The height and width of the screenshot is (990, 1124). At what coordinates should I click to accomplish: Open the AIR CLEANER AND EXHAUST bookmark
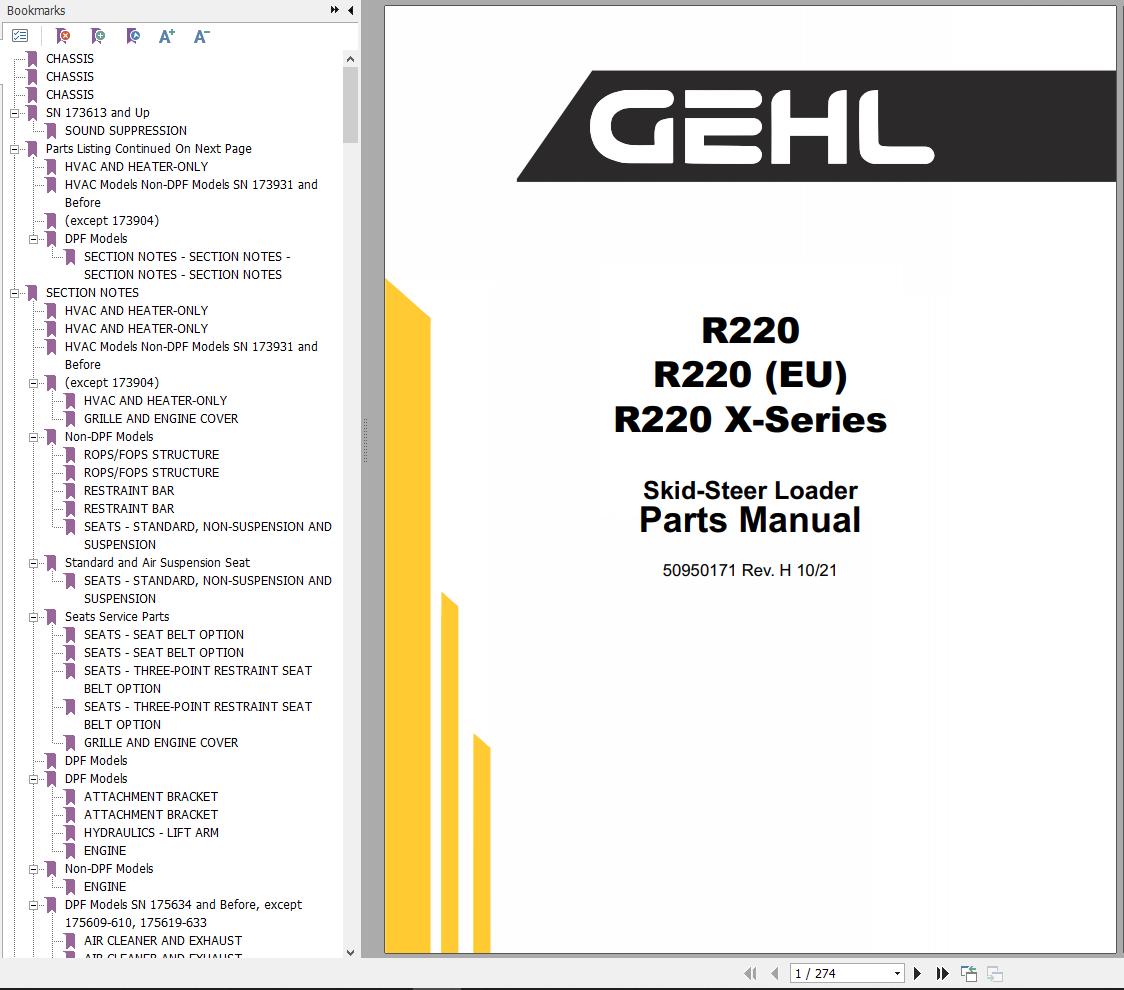[x=163, y=941]
